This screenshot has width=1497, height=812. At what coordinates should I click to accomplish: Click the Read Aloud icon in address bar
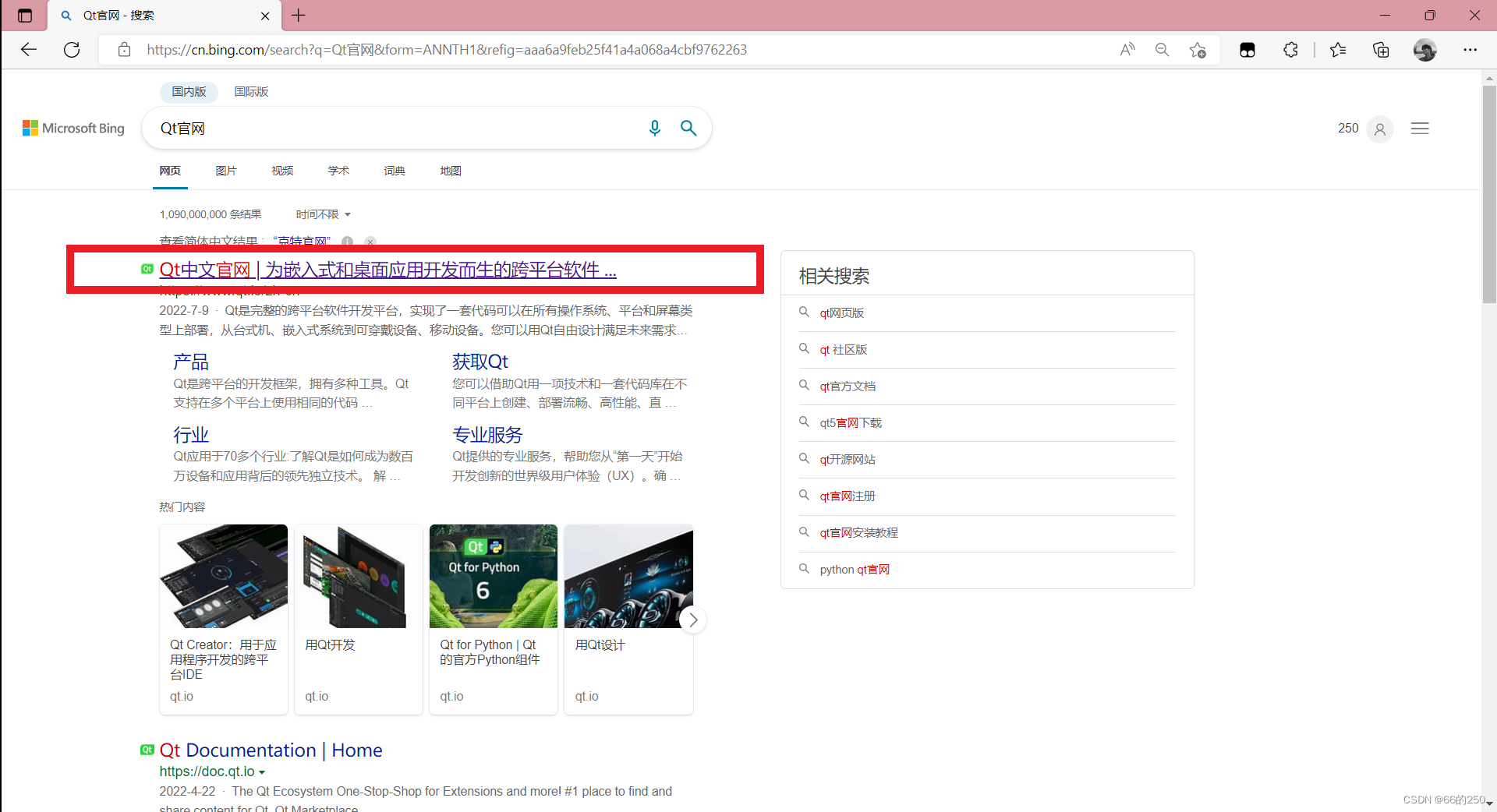[1127, 49]
